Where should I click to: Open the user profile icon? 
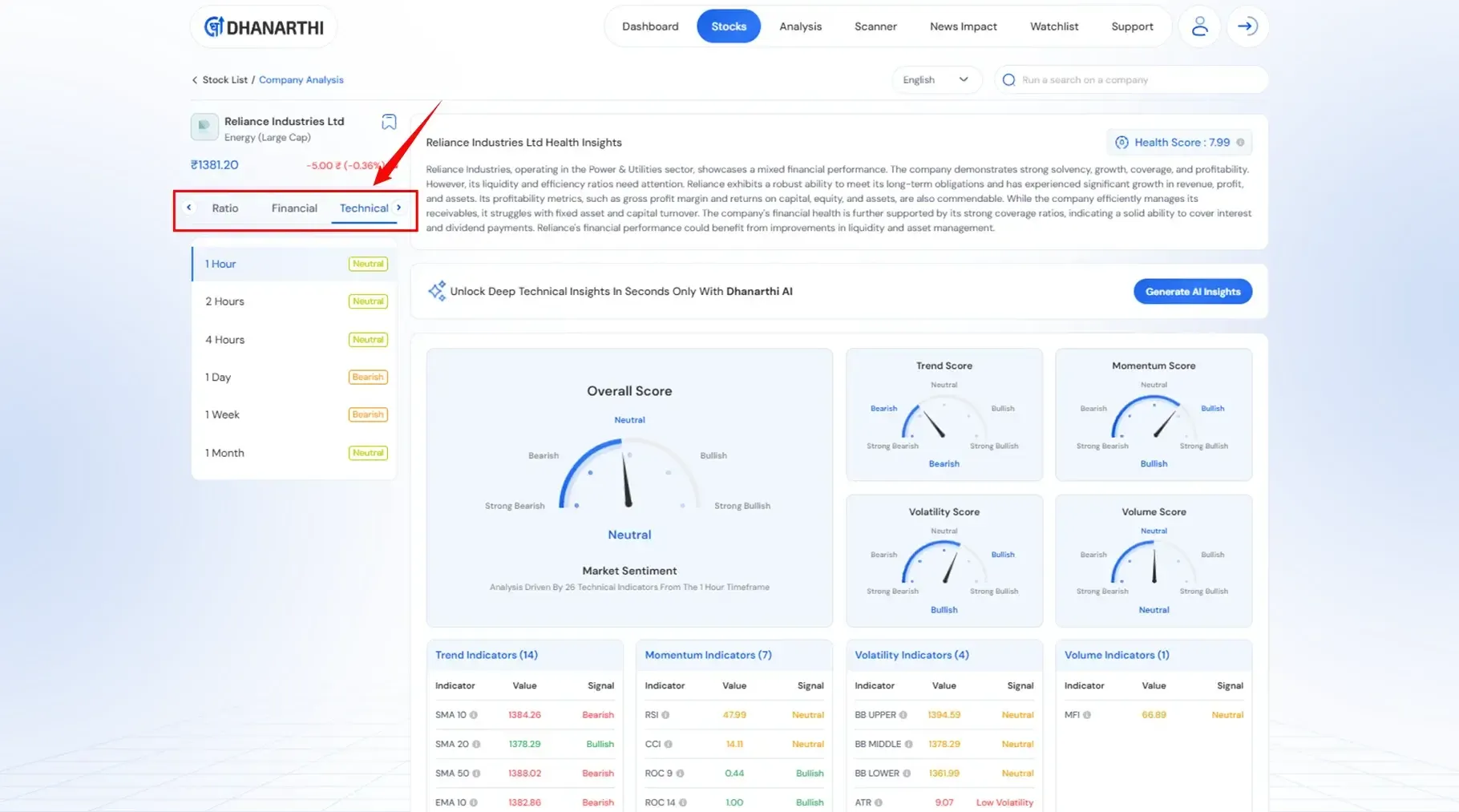coord(1199,26)
